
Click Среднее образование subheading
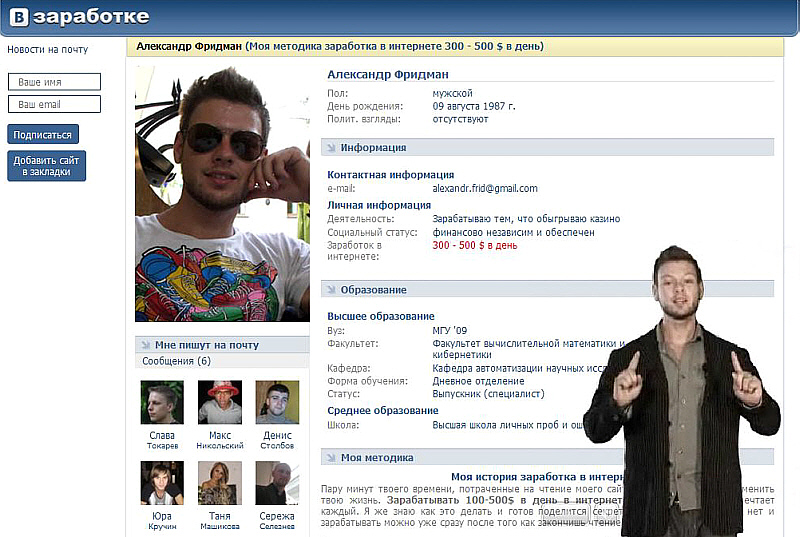pos(383,411)
